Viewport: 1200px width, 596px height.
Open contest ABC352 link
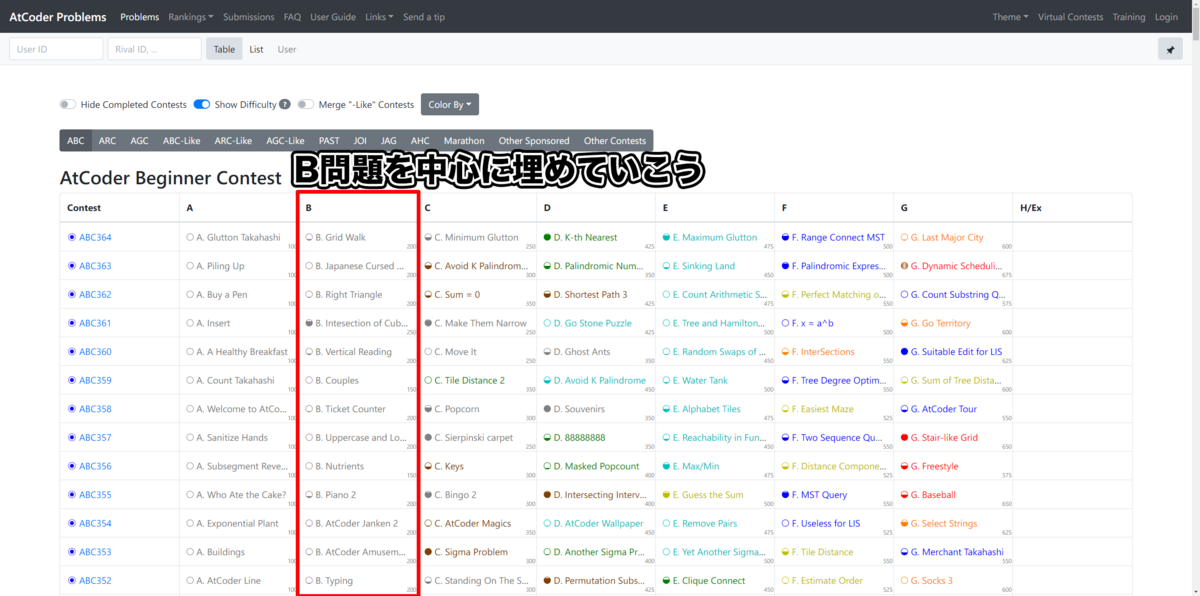pyautogui.click(x=95, y=581)
